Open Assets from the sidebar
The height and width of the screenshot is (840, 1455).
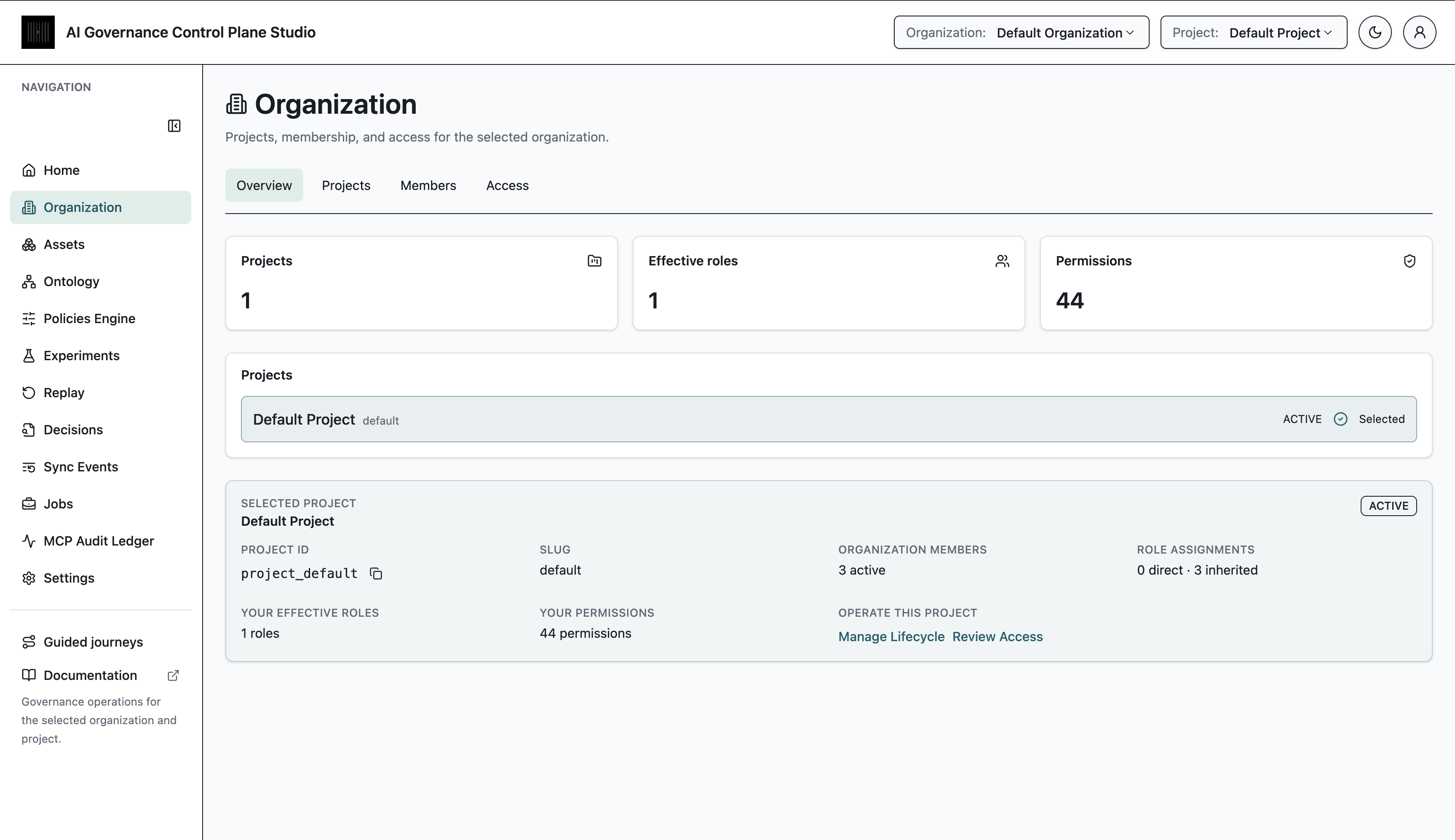point(100,245)
